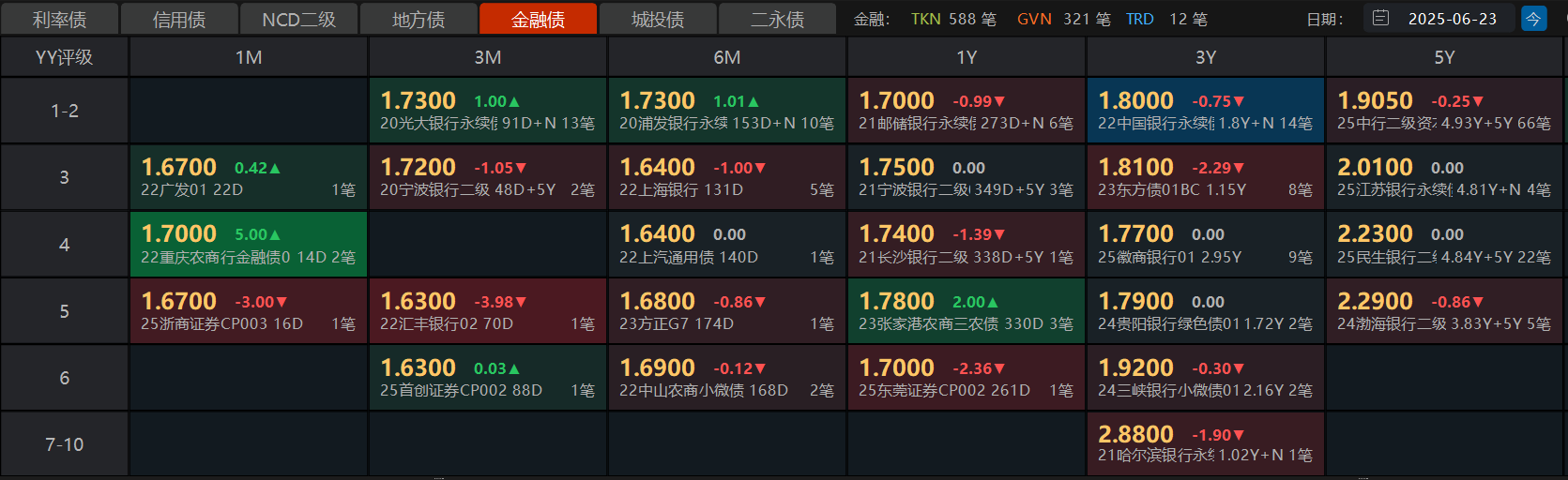The image size is (1568, 480).
Task: Open the 25徽商银行01 cell
Action: point(1206,245)
